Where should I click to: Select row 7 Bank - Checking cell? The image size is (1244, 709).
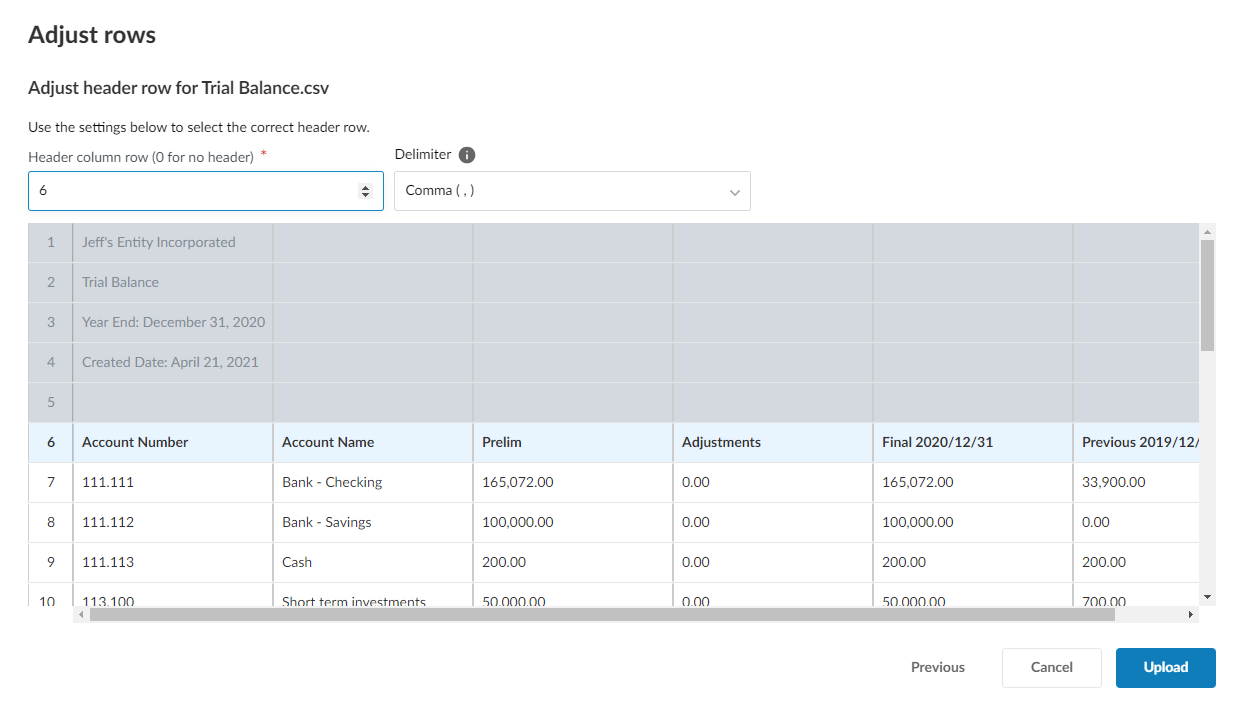(x=372, y=482)
